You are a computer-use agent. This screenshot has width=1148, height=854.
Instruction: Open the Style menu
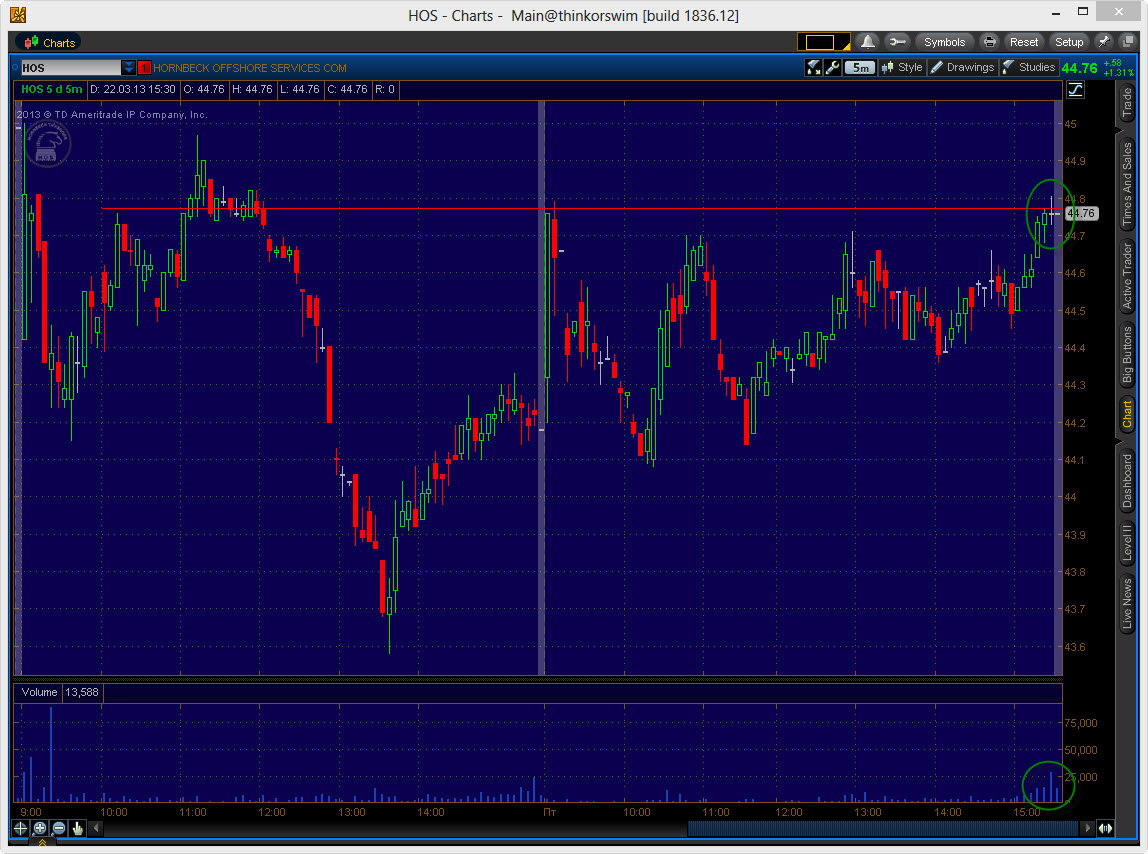click(x=902, y=67)
